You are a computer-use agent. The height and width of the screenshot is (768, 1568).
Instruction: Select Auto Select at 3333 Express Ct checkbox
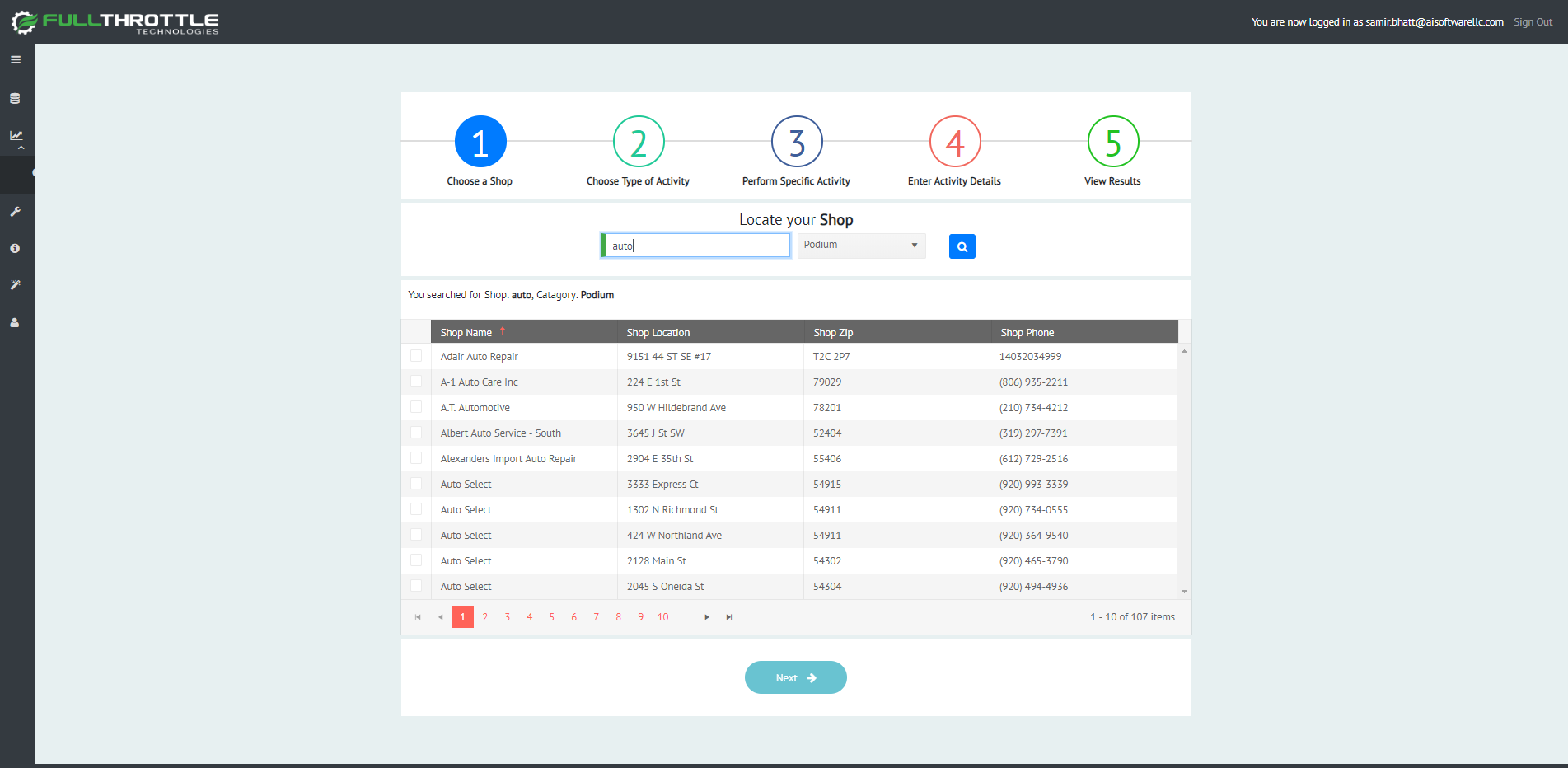(x=416, y=484)
